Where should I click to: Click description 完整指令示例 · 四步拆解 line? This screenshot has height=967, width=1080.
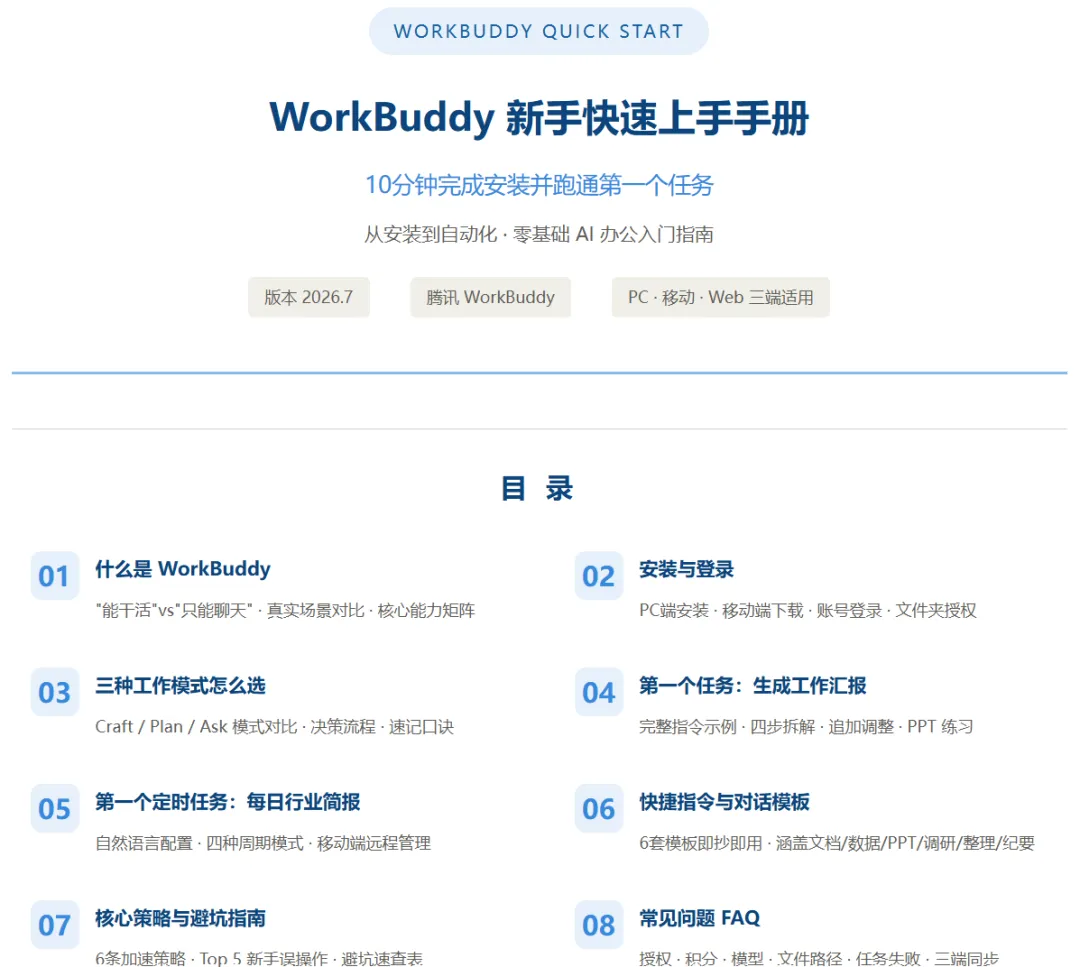[806, 727]
